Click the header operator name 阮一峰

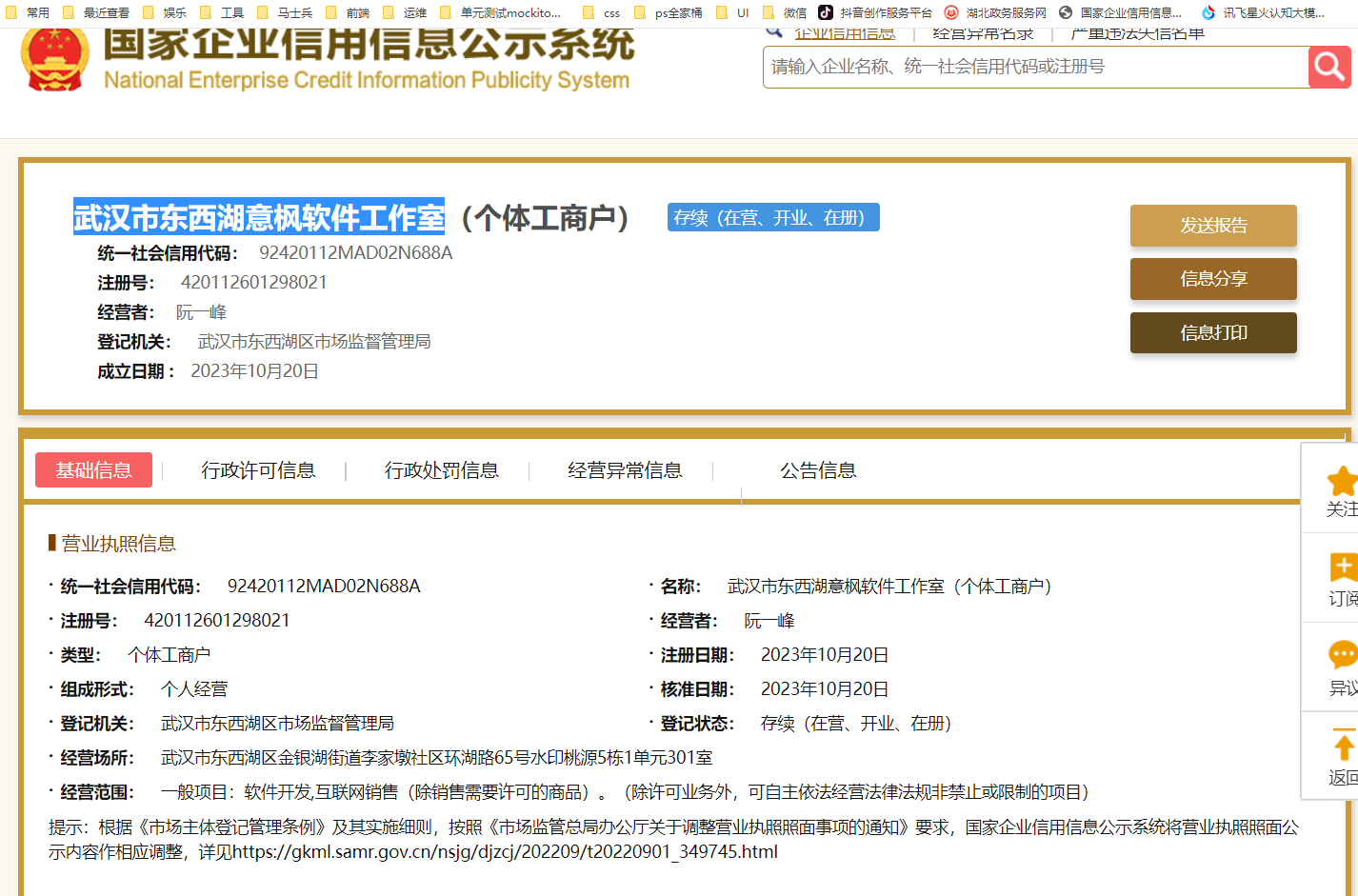click(x=201, y=312)
